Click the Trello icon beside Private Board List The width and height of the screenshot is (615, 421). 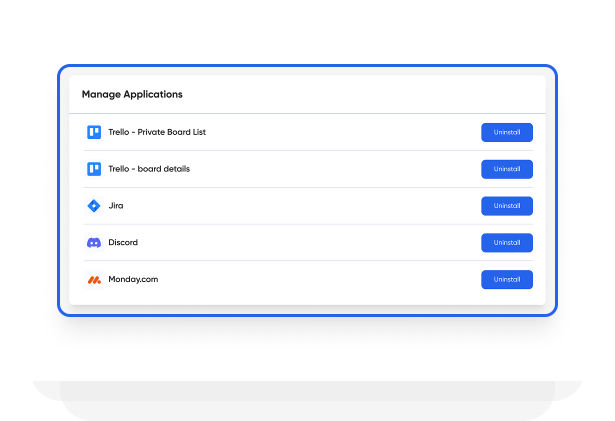[94, 132]
